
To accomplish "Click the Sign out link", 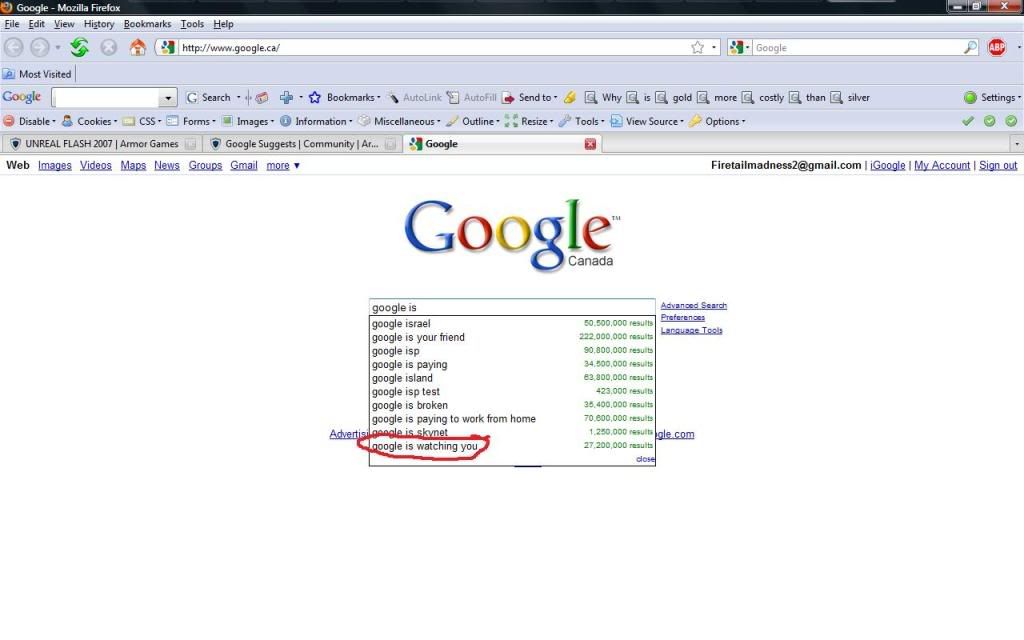I will point(998,165).
